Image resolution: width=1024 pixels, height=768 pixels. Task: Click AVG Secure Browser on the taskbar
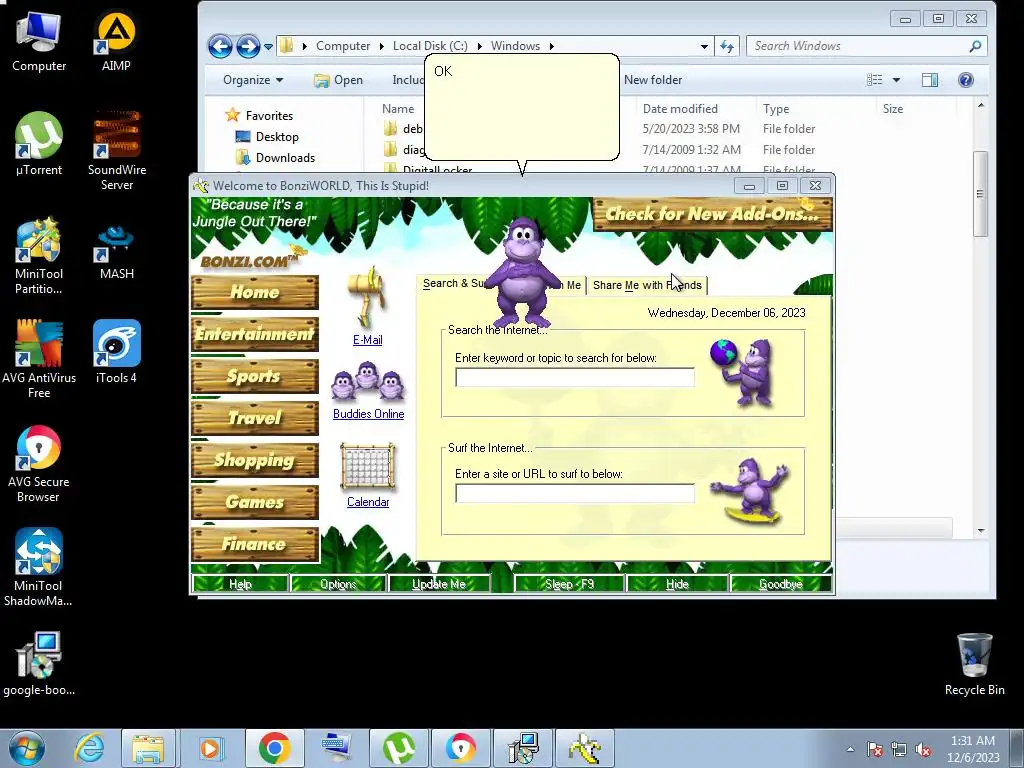pyautogui.click(x=461, y=748)
